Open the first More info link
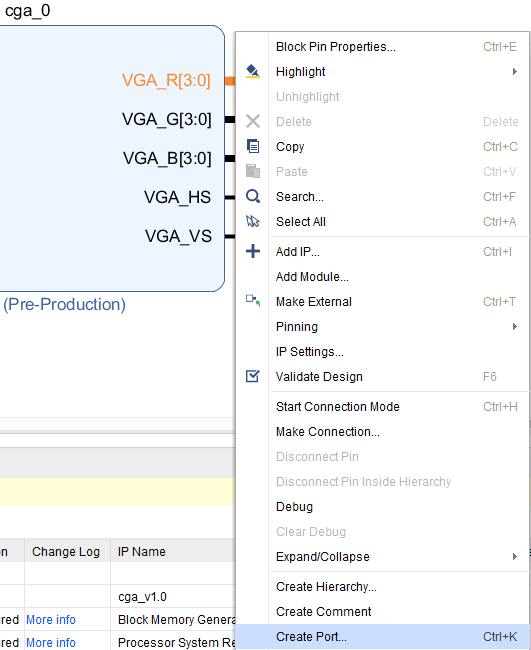This screenshot has height=650, width=531. tap(51, 620)
